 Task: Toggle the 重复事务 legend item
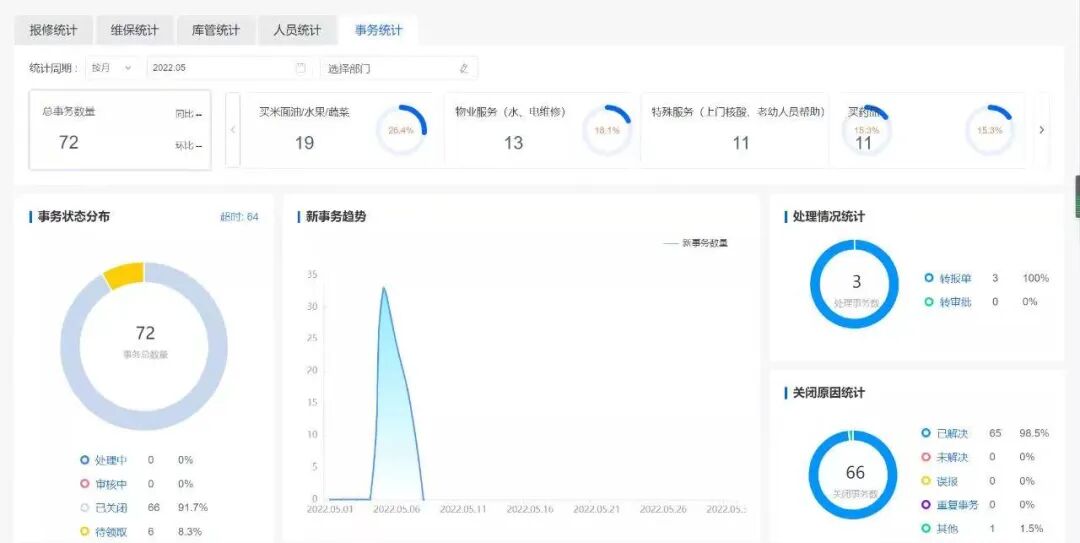tap(950, 504)
